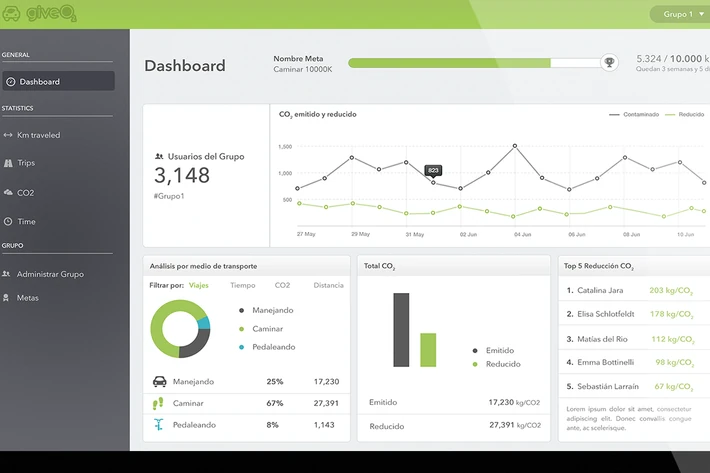Click the clock icon next to Time

coord(8,221)
